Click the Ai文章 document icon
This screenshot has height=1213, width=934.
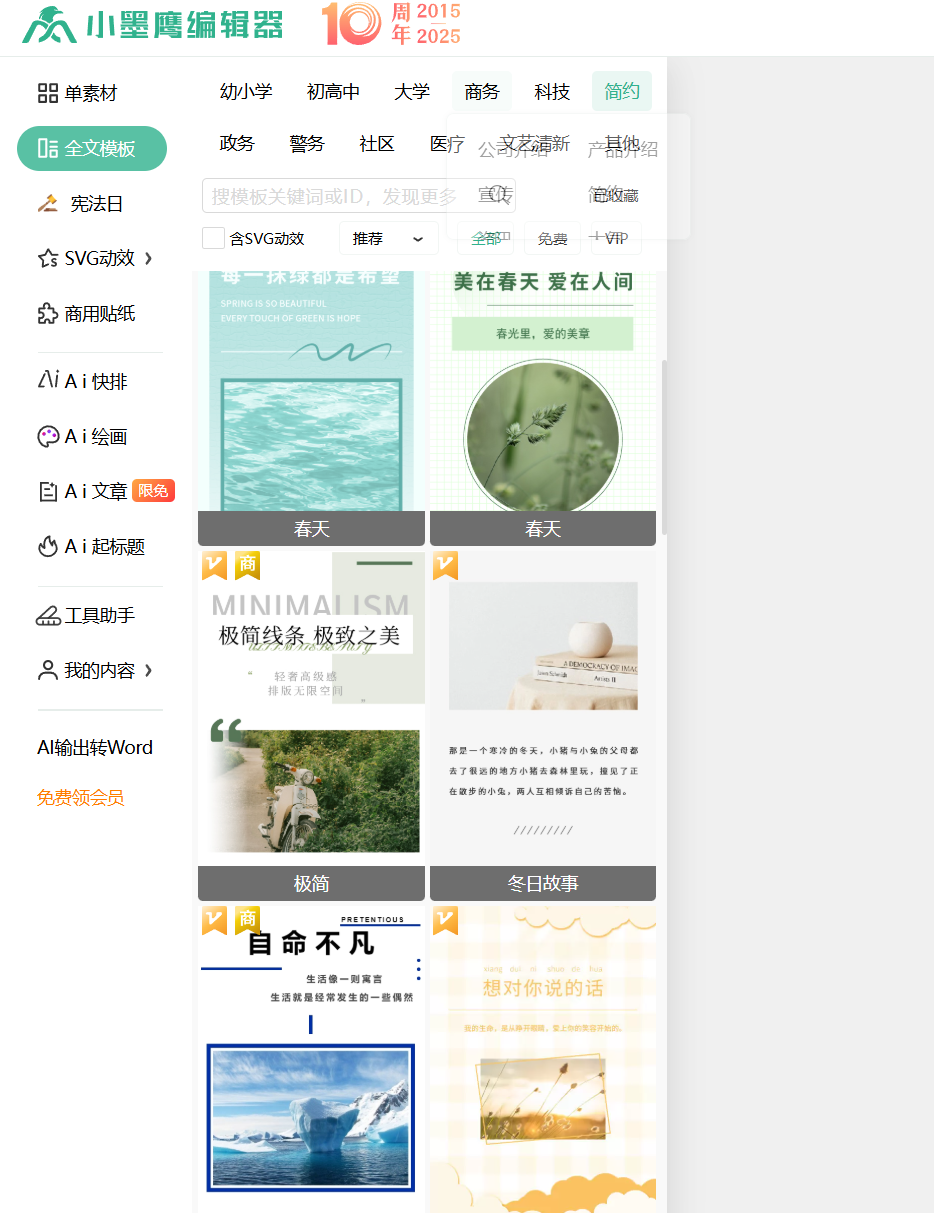[47, 492]
